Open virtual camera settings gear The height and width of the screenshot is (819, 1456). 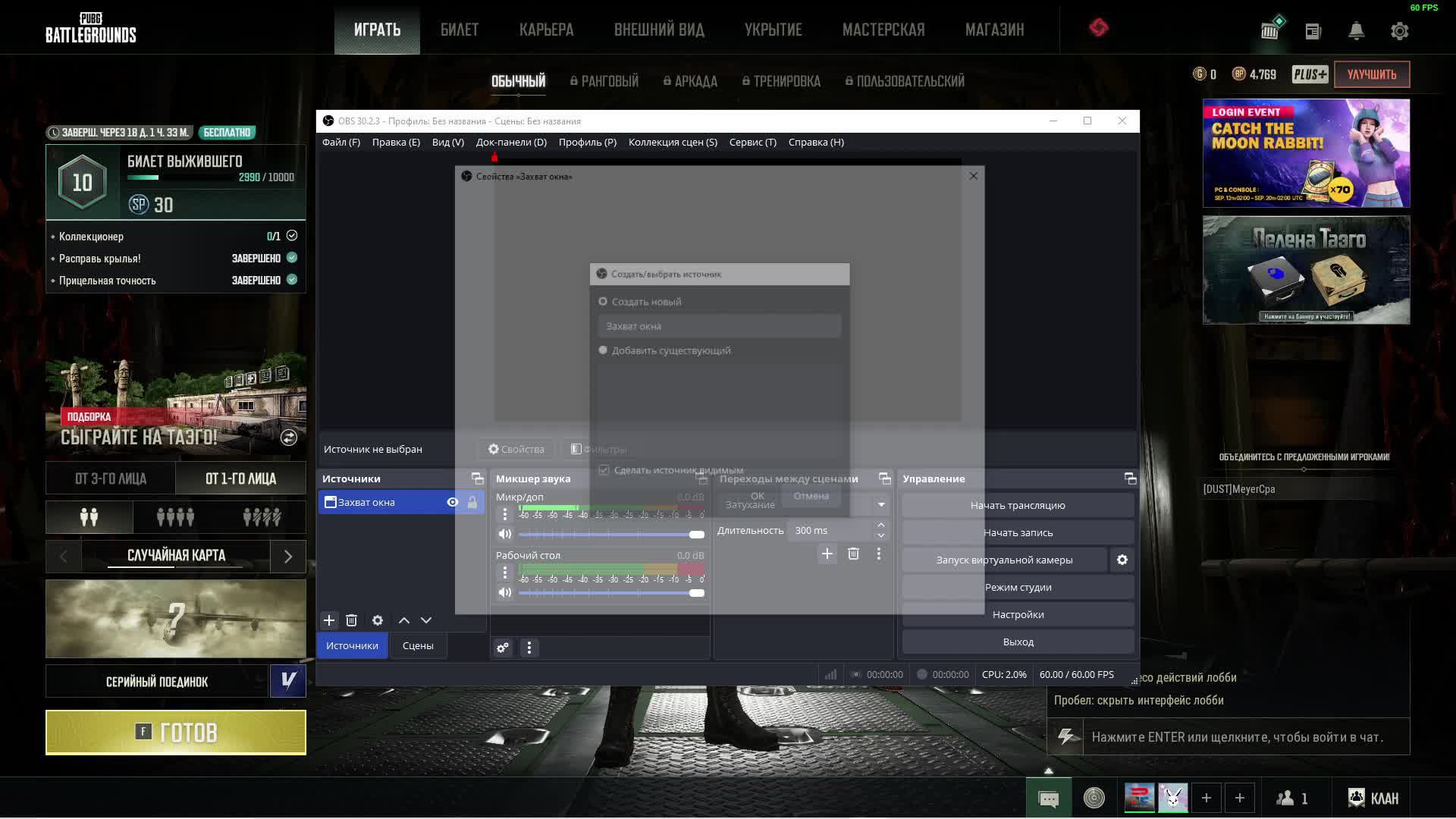(x=1122, y=560)
